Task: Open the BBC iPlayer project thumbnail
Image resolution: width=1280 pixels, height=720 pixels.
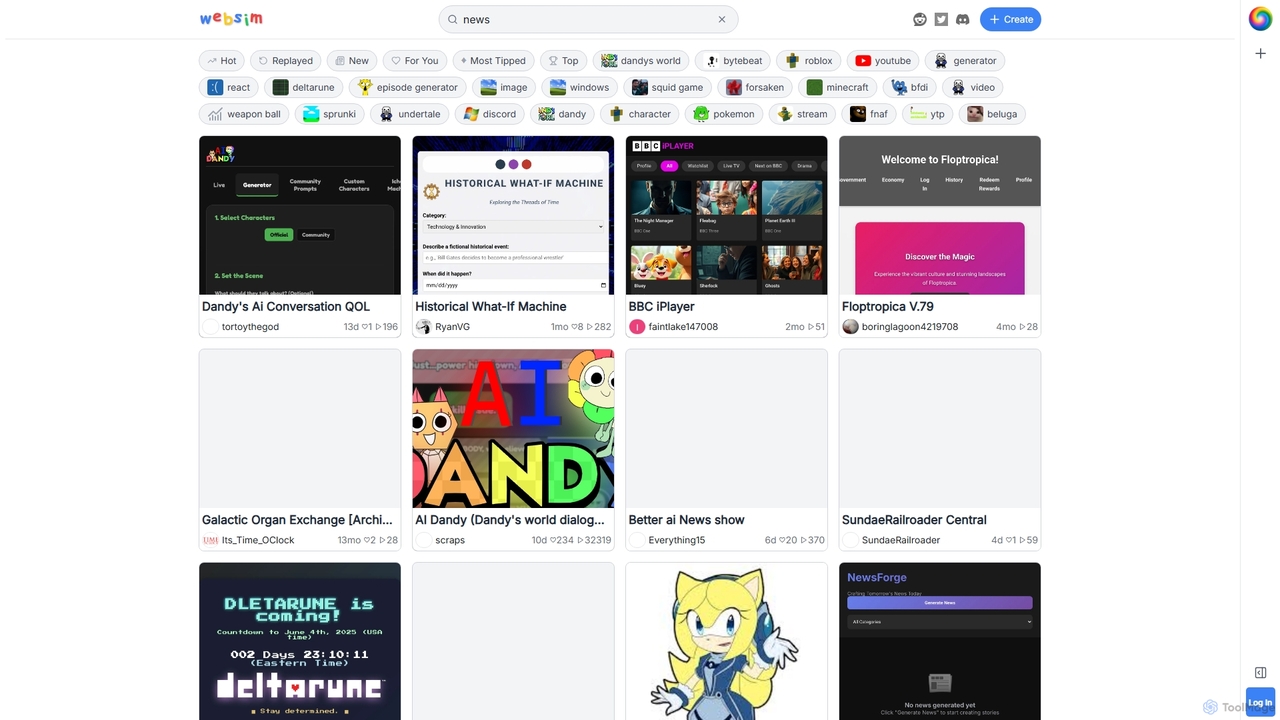Action: pyautogui.click(x=726, y=215)
